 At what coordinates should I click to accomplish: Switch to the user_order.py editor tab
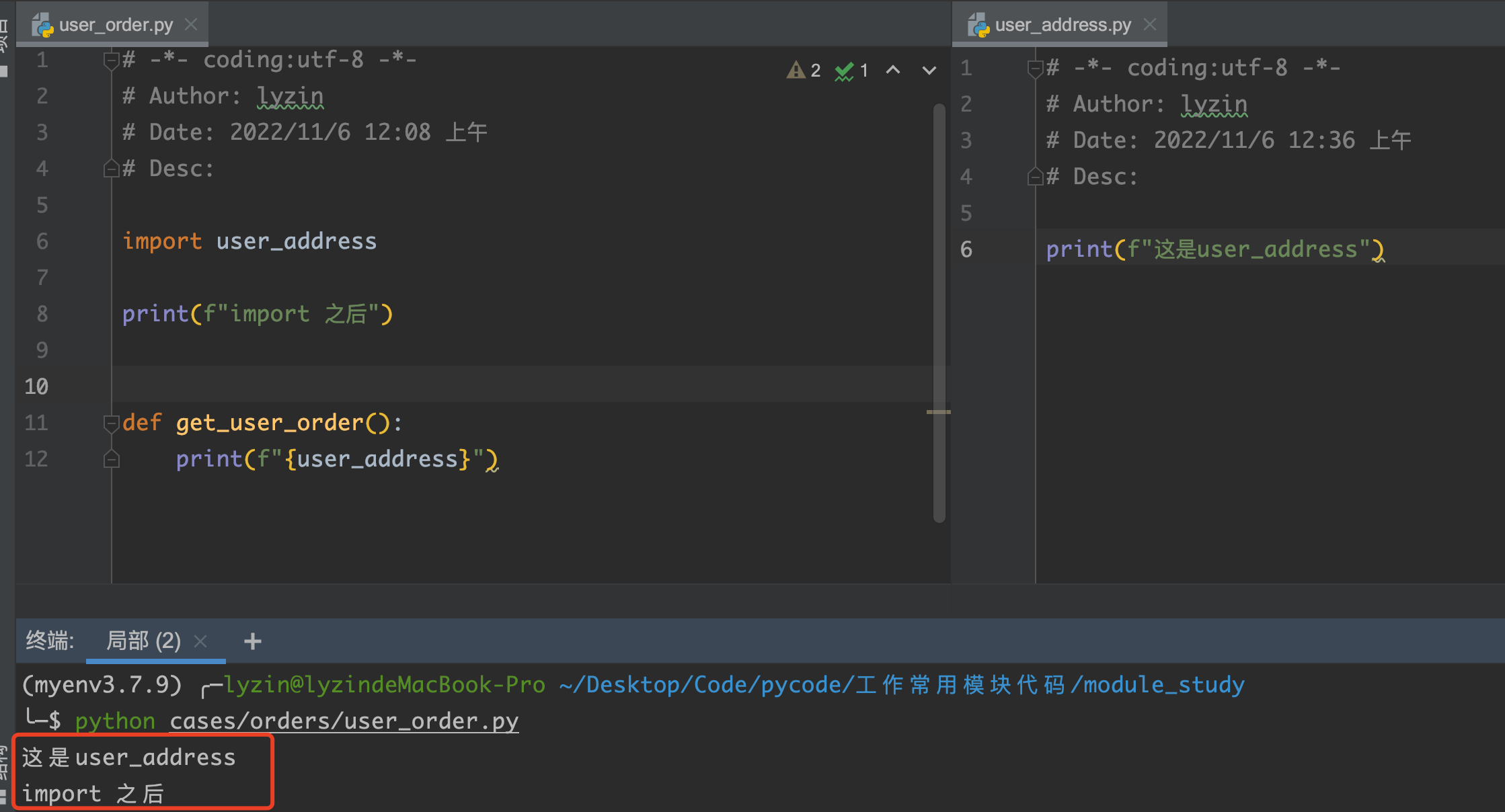112,26
